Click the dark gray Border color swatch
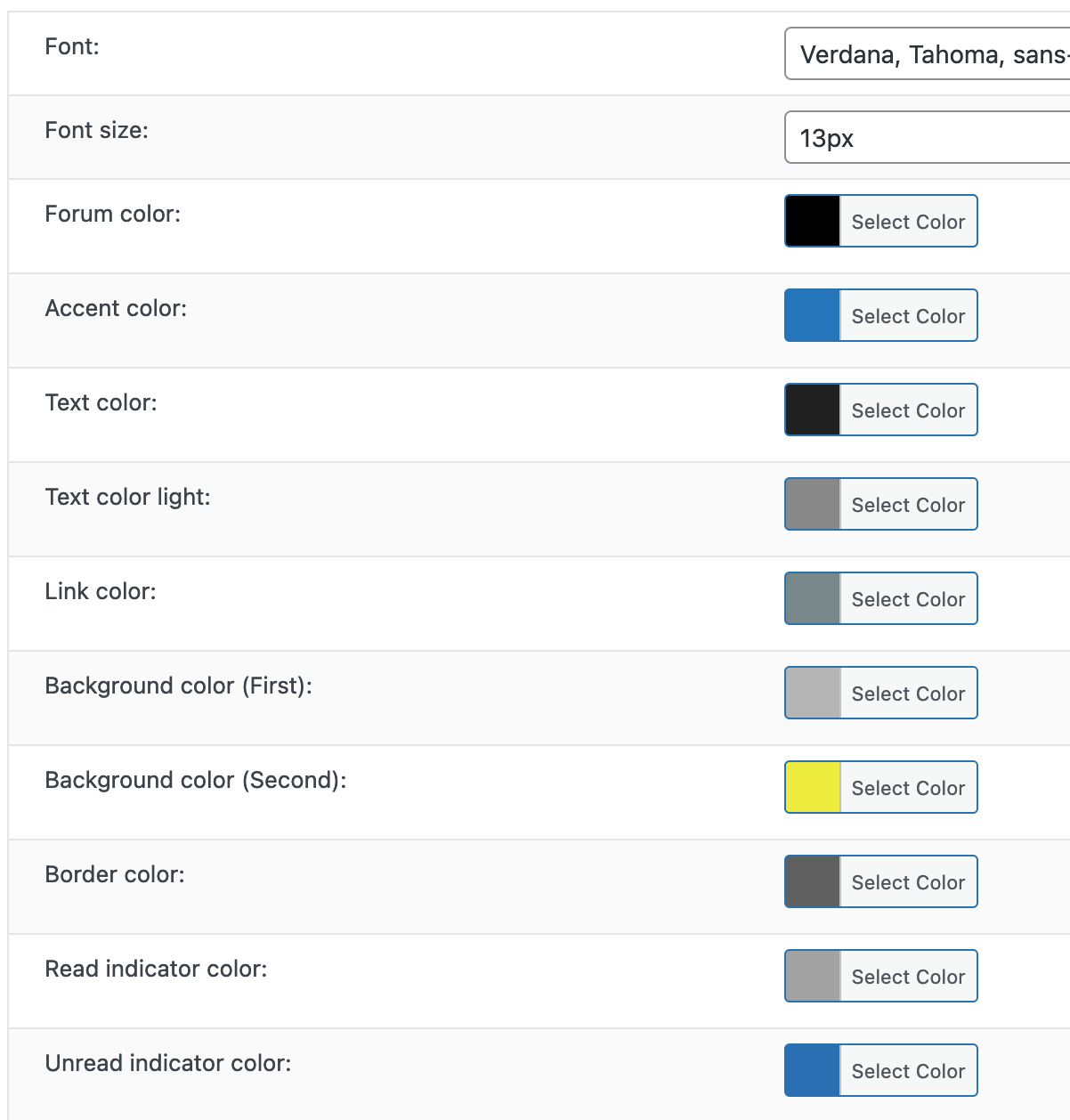The image size is (1070, 1120). 812,881
